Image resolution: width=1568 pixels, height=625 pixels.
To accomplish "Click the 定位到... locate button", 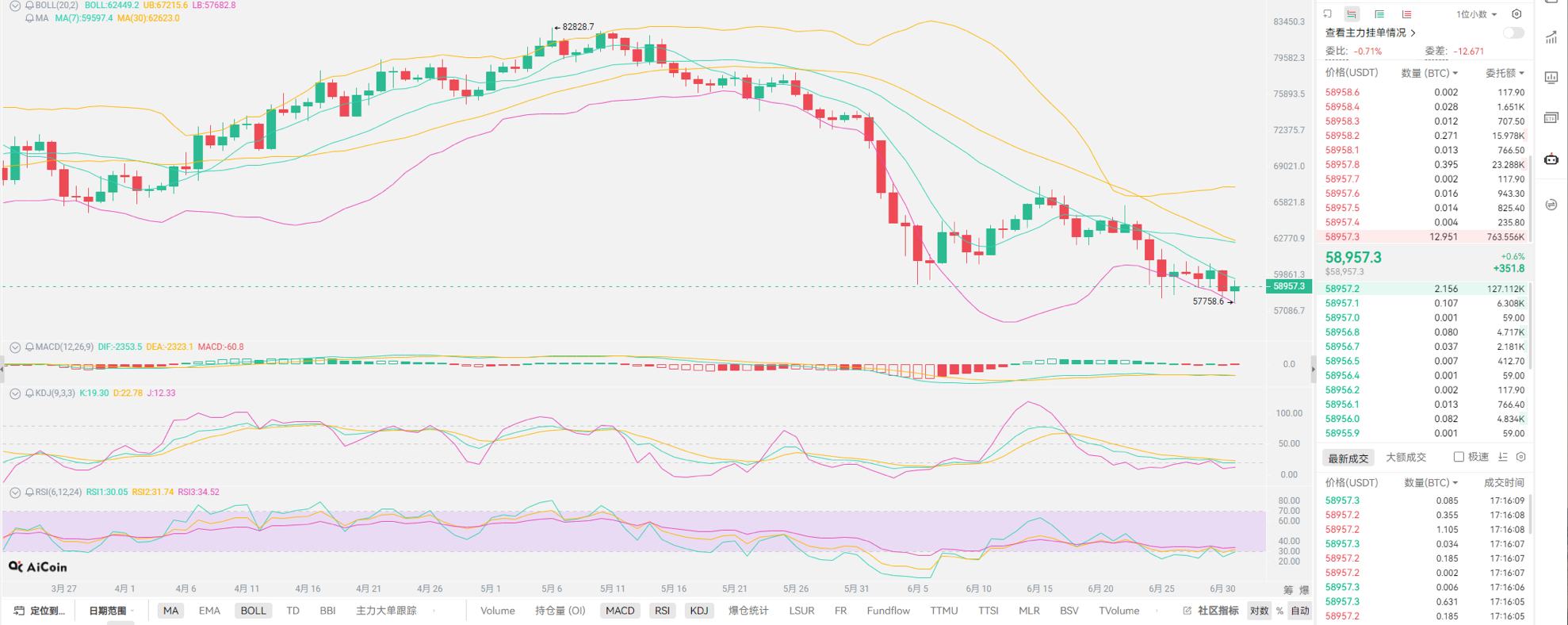I will coord(40,611).
